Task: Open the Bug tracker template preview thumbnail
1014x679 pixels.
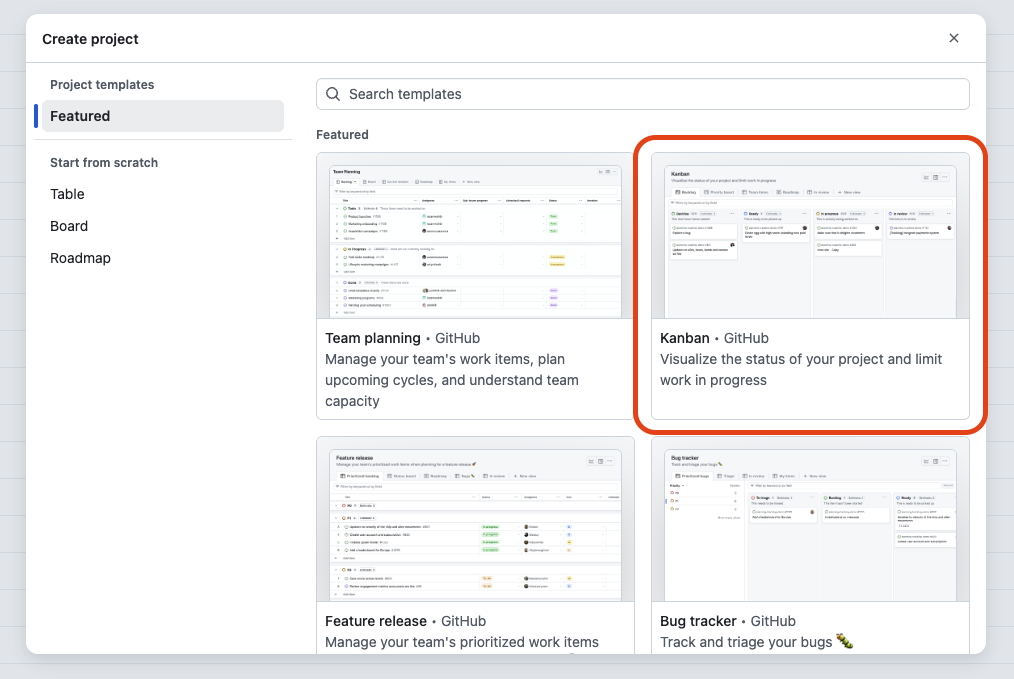Action: tap(810, 519)
